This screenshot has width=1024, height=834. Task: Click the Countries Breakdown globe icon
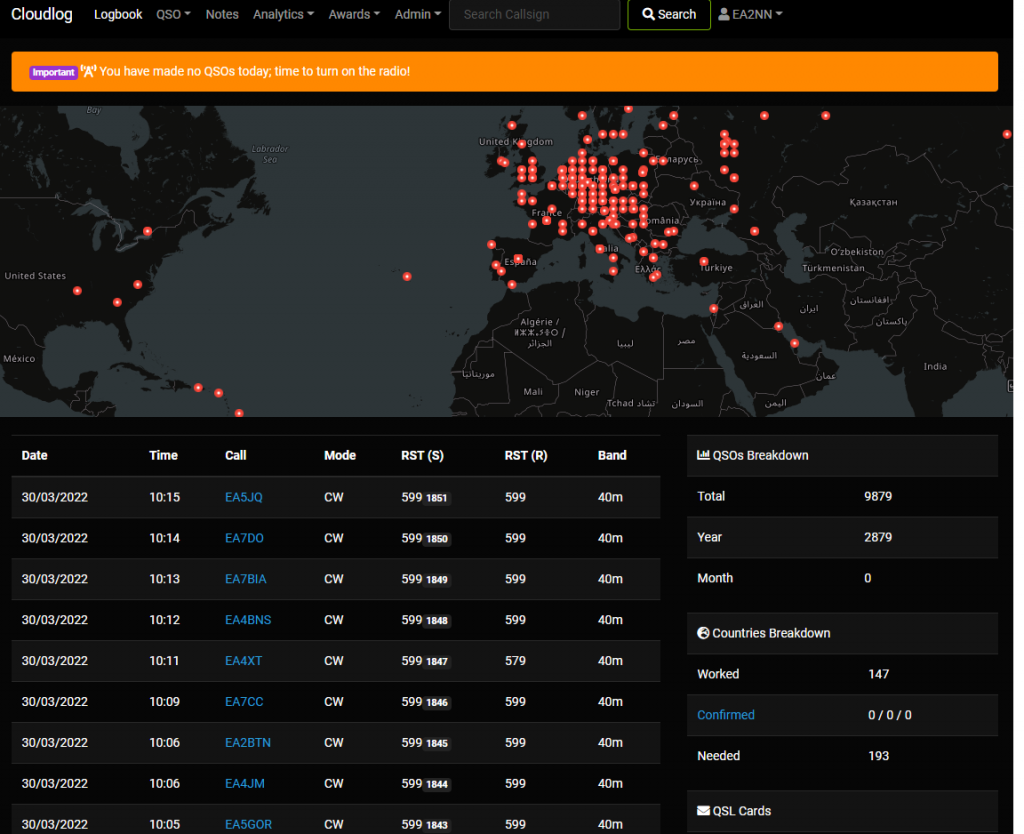tap(703, 633)
